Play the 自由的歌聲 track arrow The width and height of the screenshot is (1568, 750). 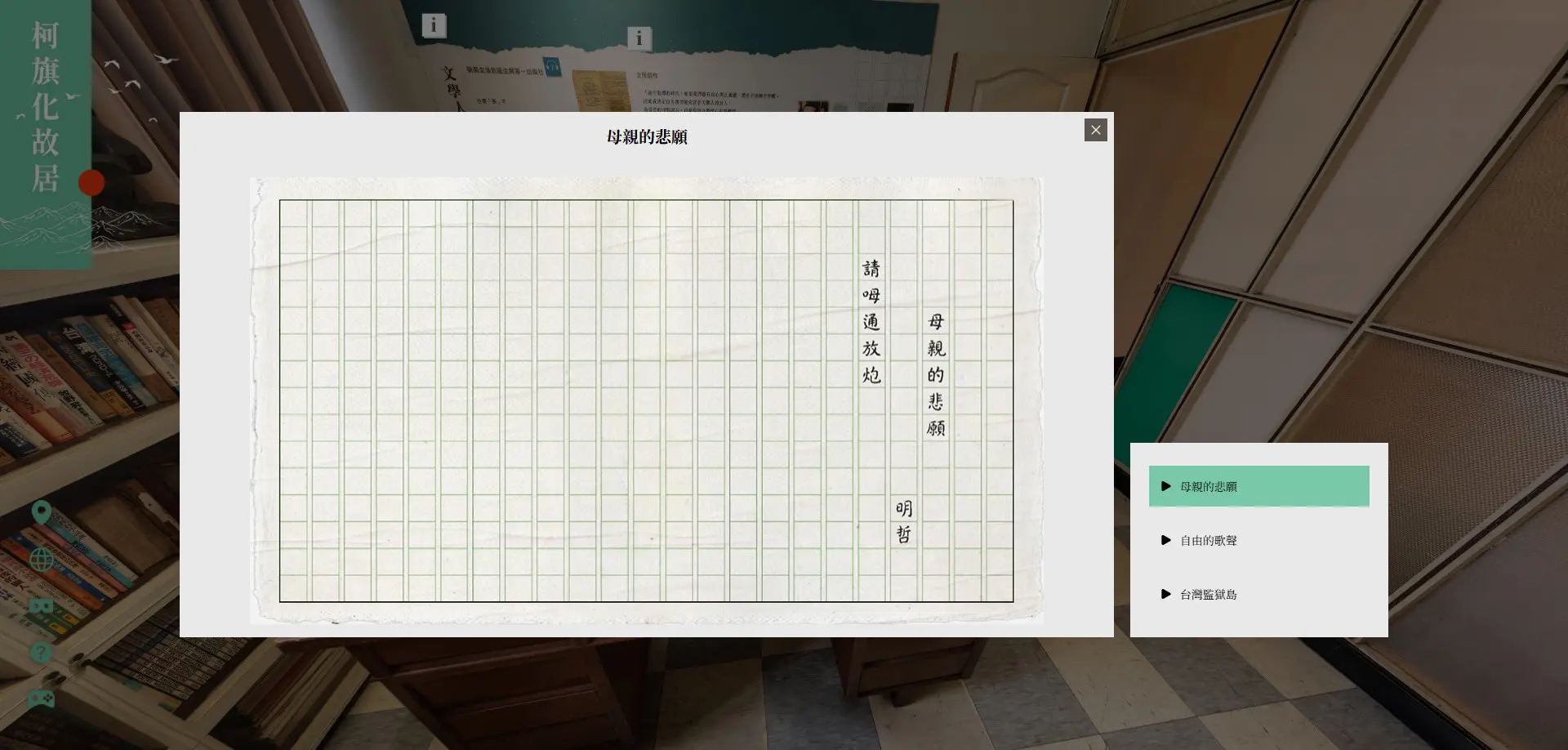[1165, 540]
